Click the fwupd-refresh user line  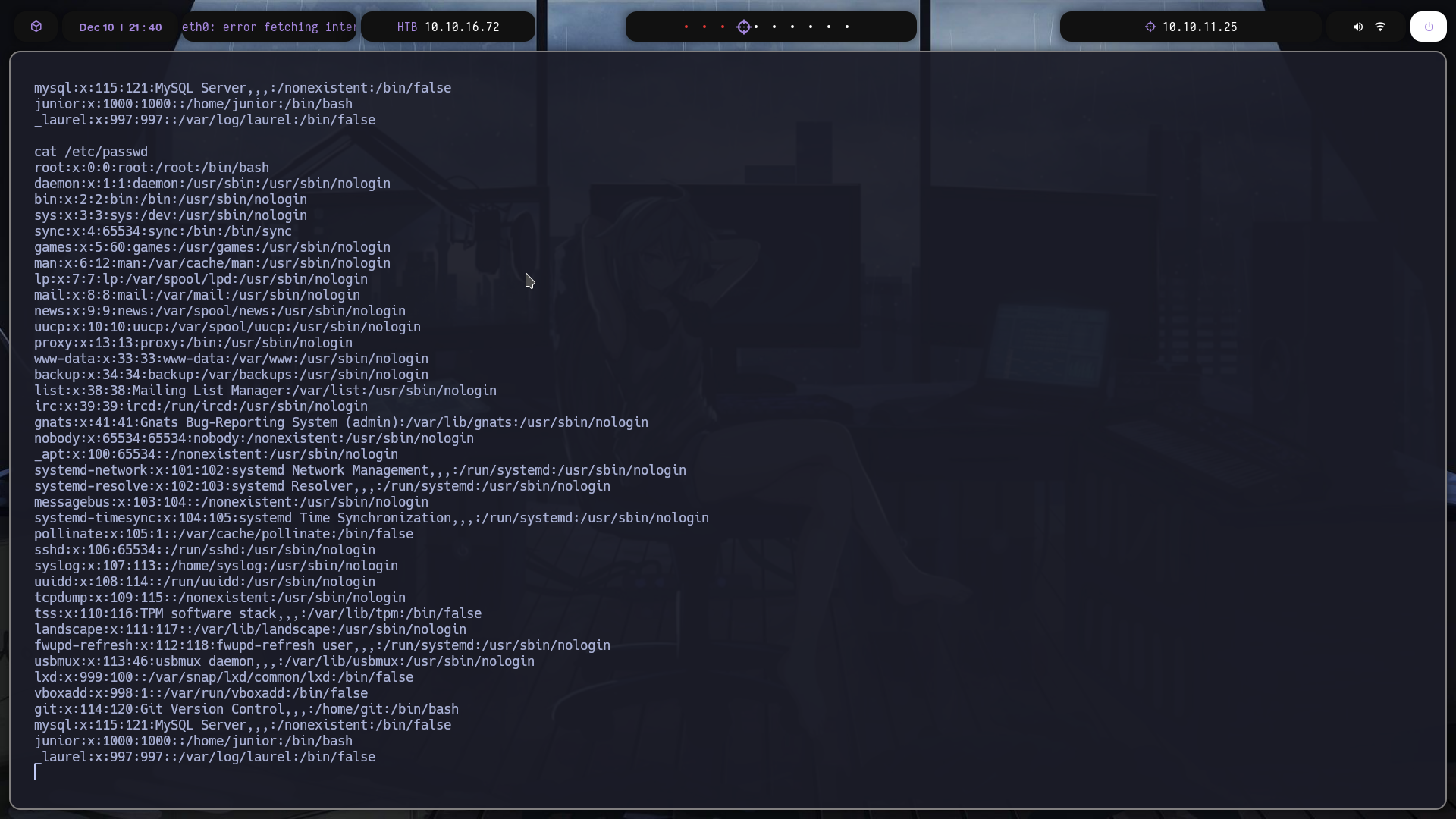point(322,645)
